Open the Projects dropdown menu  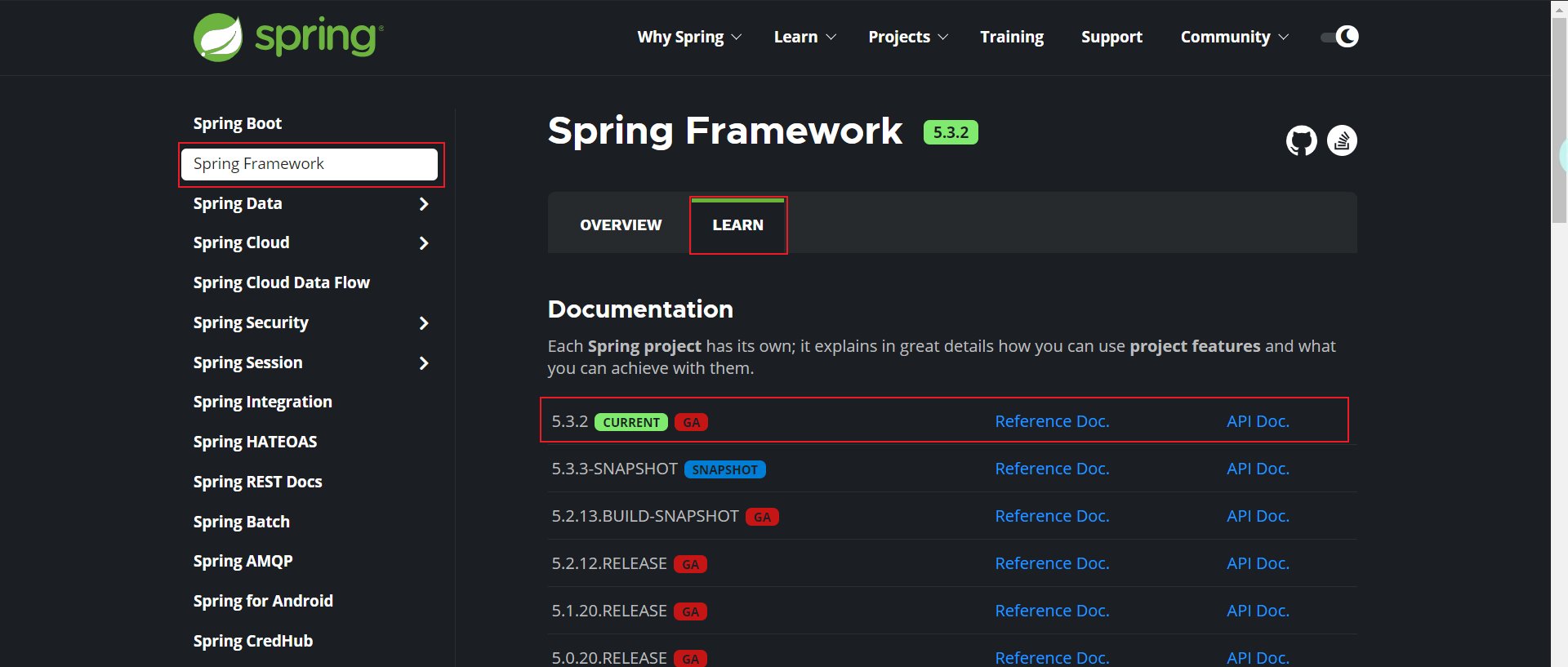pyautogui.click(x=908, y=37)
